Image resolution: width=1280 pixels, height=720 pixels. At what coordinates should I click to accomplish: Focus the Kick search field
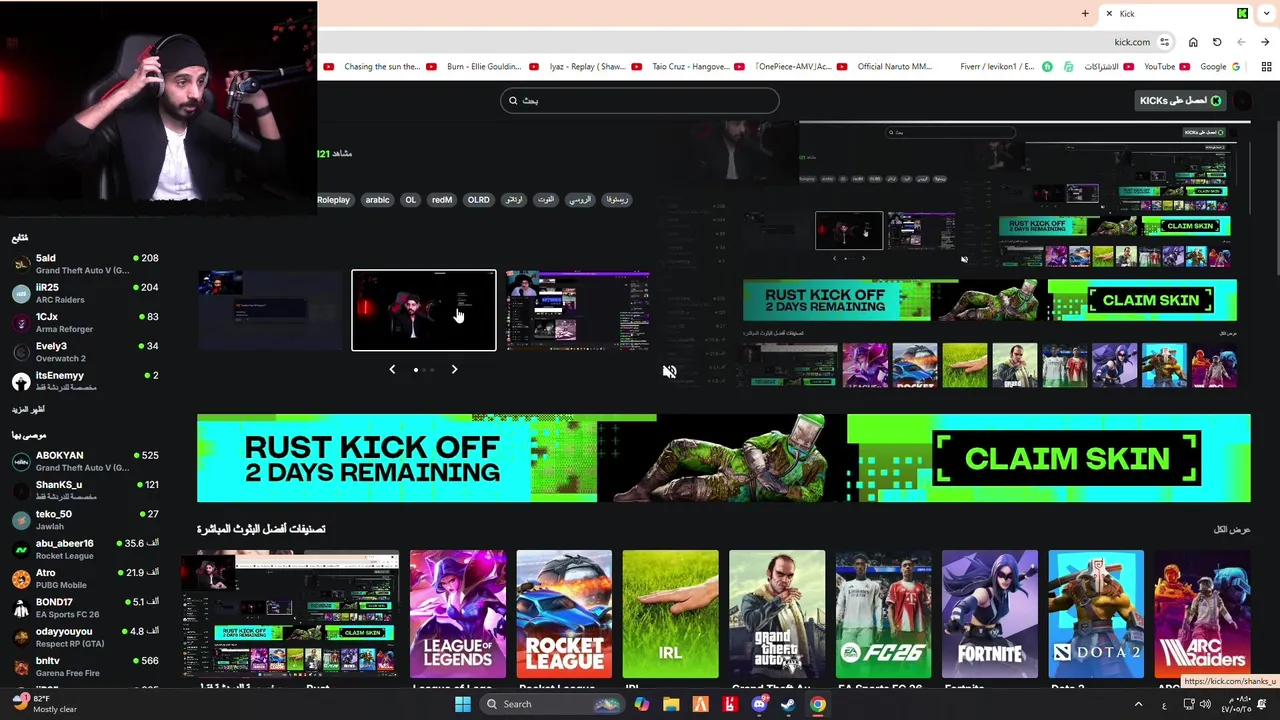click(640, 100)
